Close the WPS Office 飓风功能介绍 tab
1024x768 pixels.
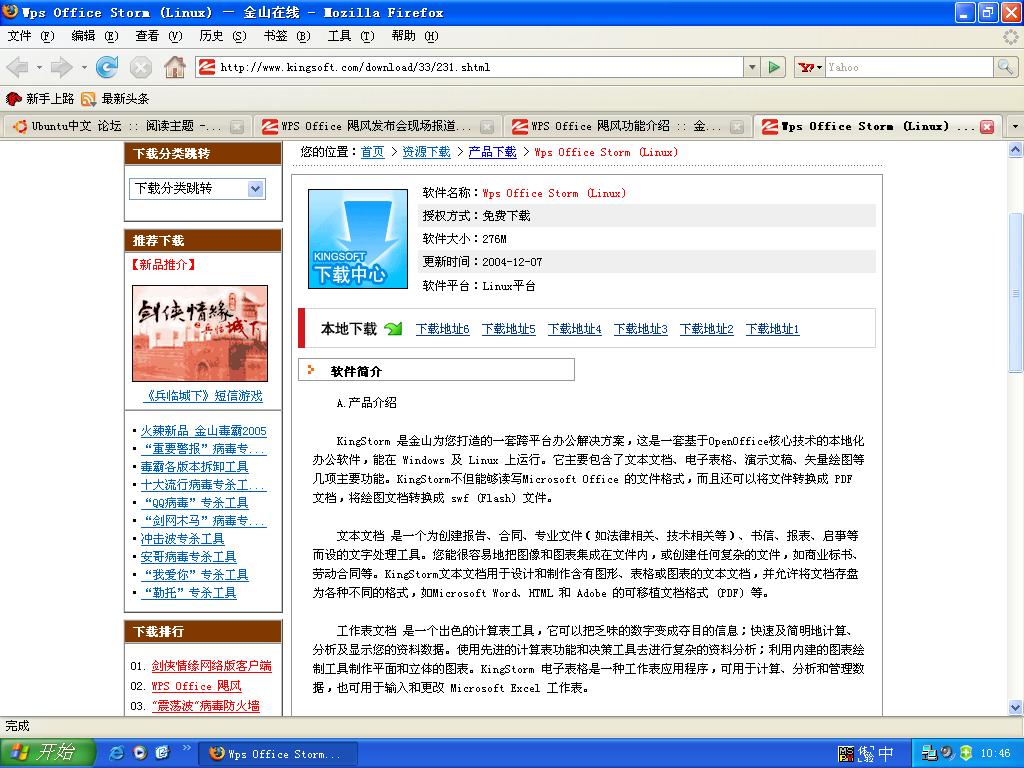(737, 127)
